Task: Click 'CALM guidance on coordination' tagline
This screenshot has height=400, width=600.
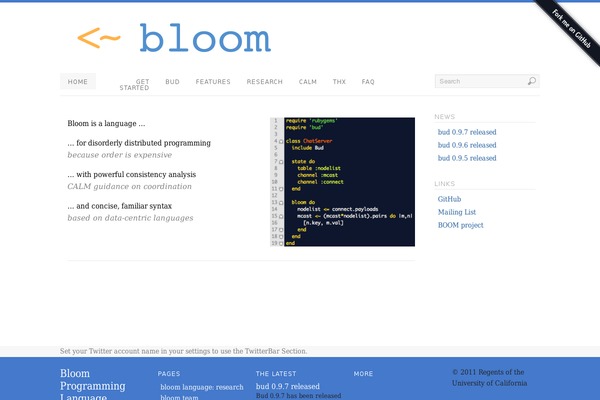Action: pos(130,186)
